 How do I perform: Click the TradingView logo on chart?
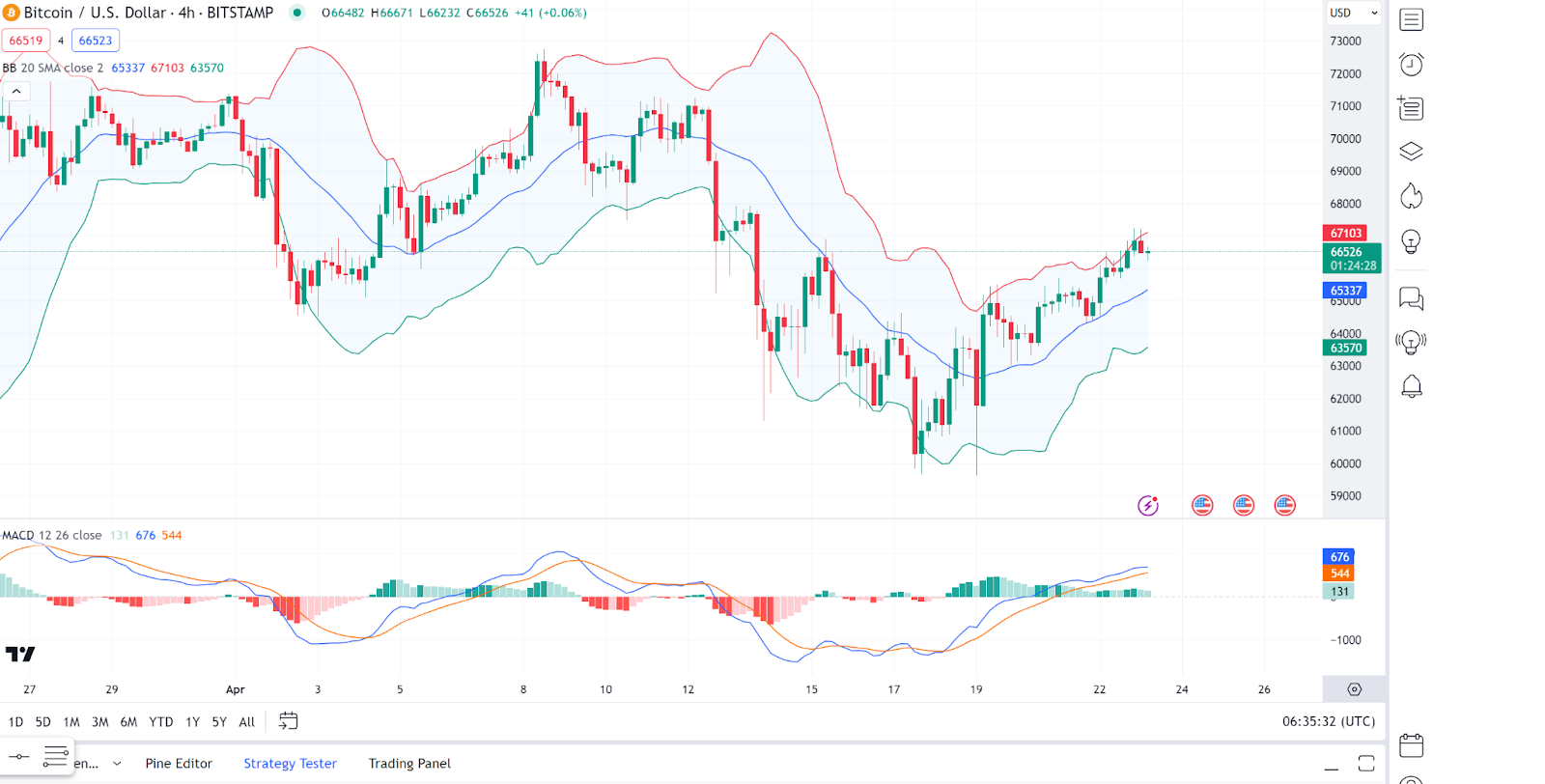tap(20, 654)
